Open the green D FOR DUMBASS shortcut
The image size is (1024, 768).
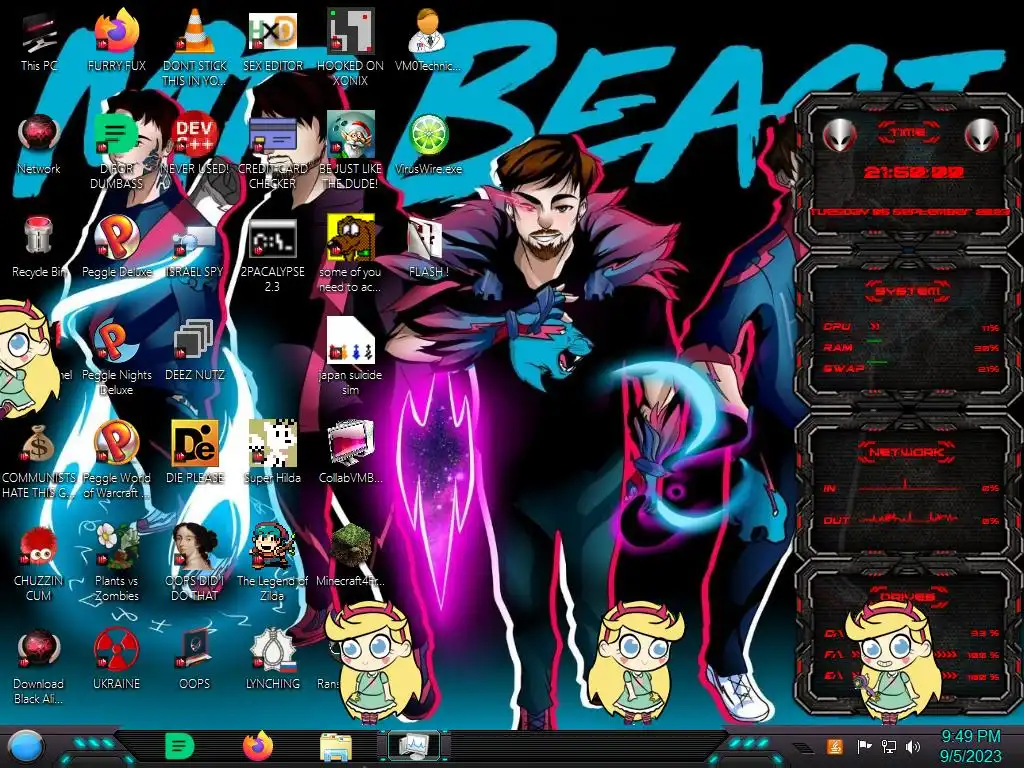116,152
